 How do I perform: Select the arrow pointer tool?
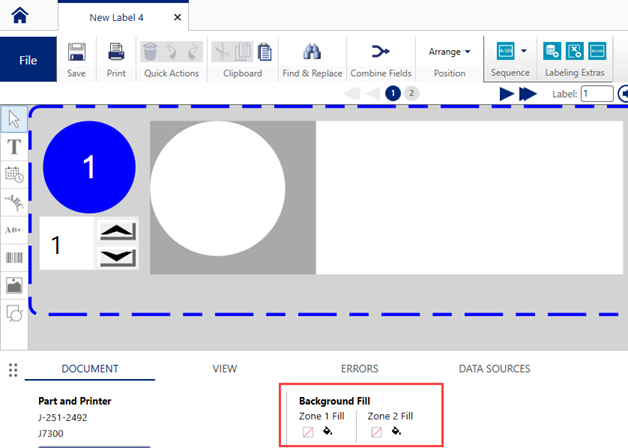coord(14,119)
